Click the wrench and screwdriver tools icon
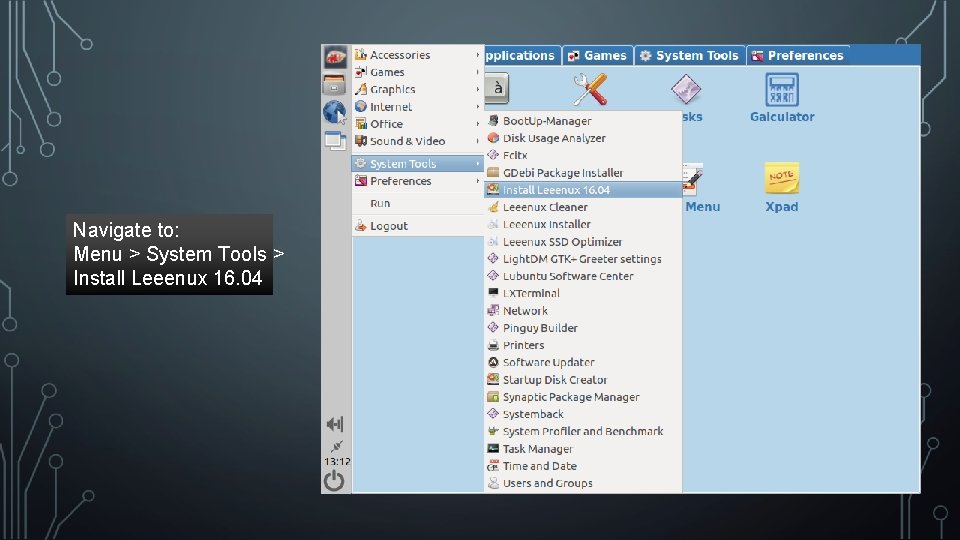Screen dimensions: 960x540 tap(590, 89)
